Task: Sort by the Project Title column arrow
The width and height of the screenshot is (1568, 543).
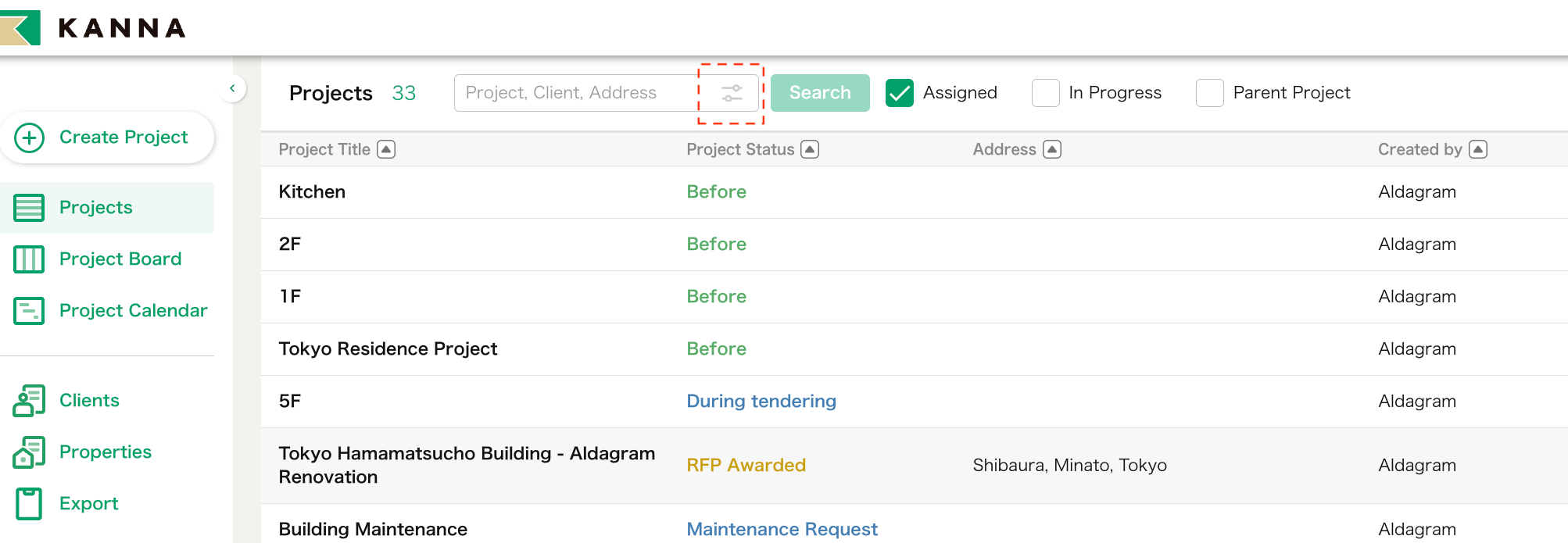Action: coord(387,148)
